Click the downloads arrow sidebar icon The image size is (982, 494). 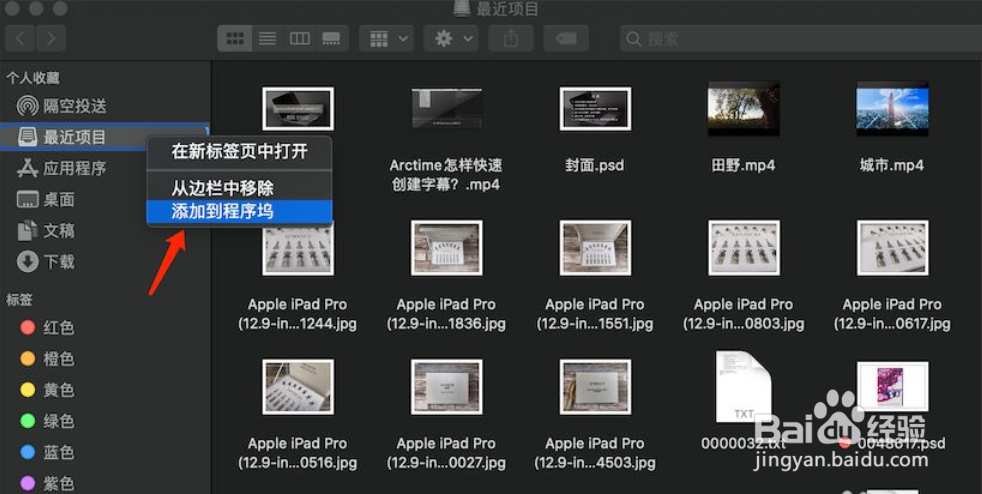click(x=28, y=261)
